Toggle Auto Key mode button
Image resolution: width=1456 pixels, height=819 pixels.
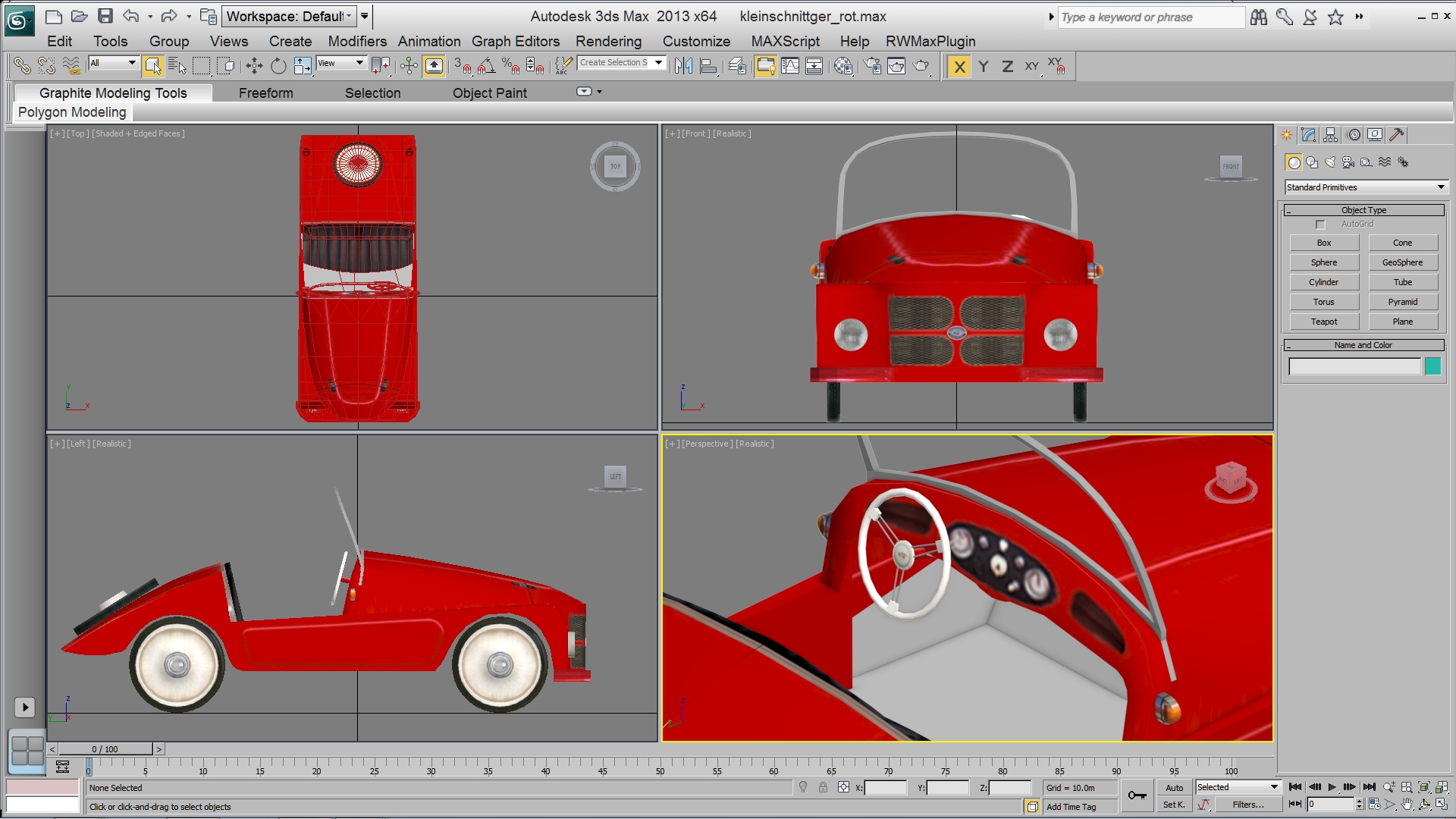click(1174, 788)
